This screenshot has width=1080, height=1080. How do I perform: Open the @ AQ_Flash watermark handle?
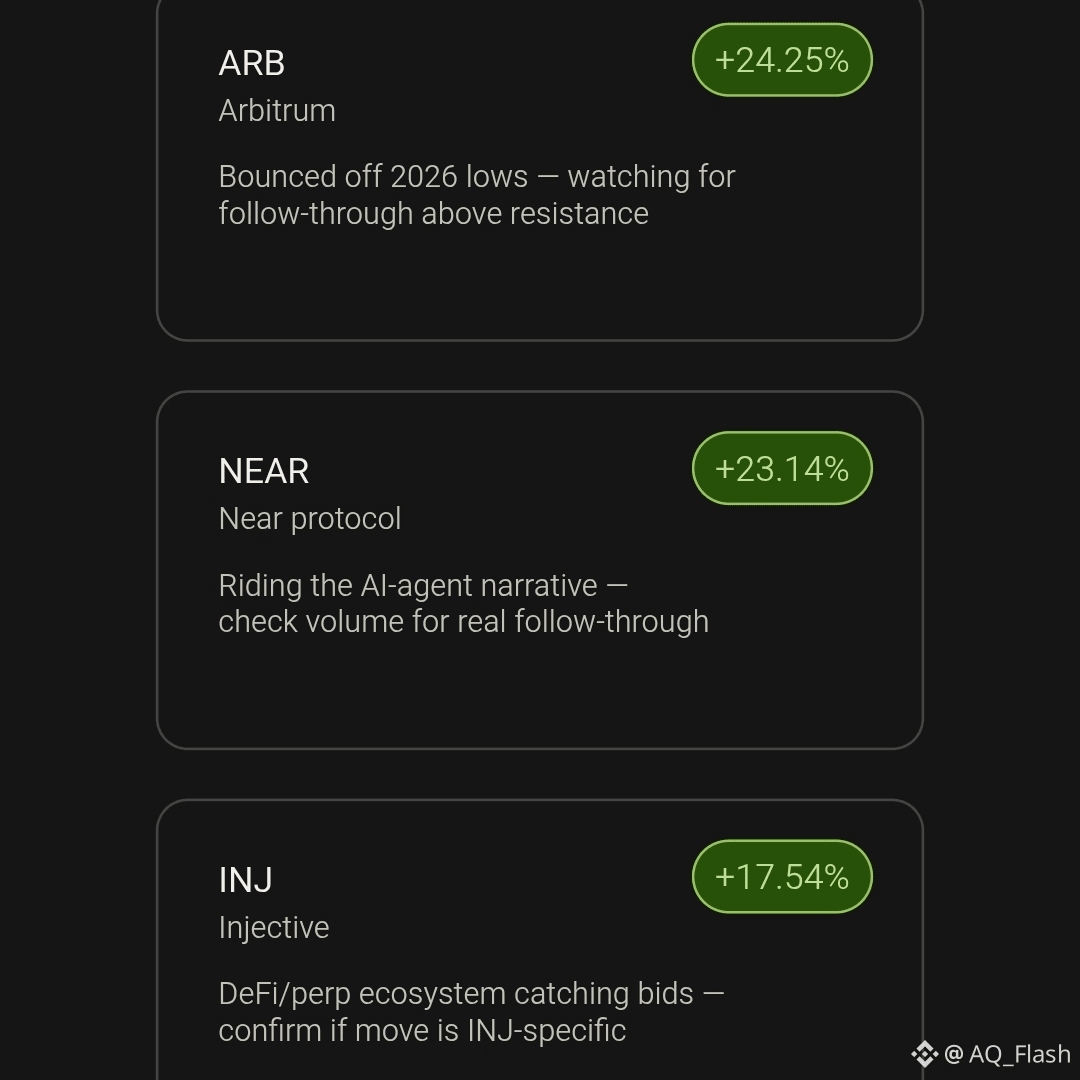(x=1008, y=1054)
